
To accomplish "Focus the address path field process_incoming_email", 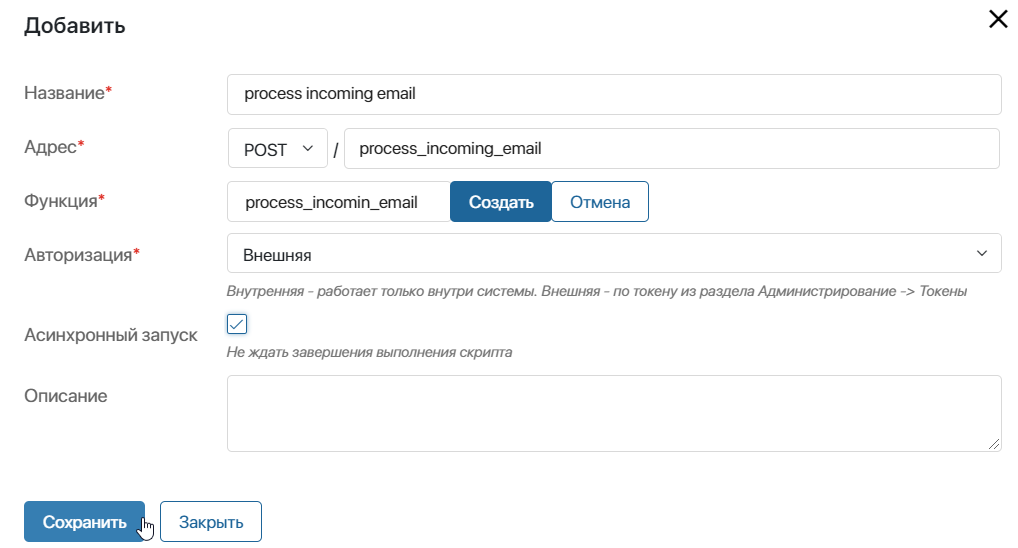I will tap(672, 149).
